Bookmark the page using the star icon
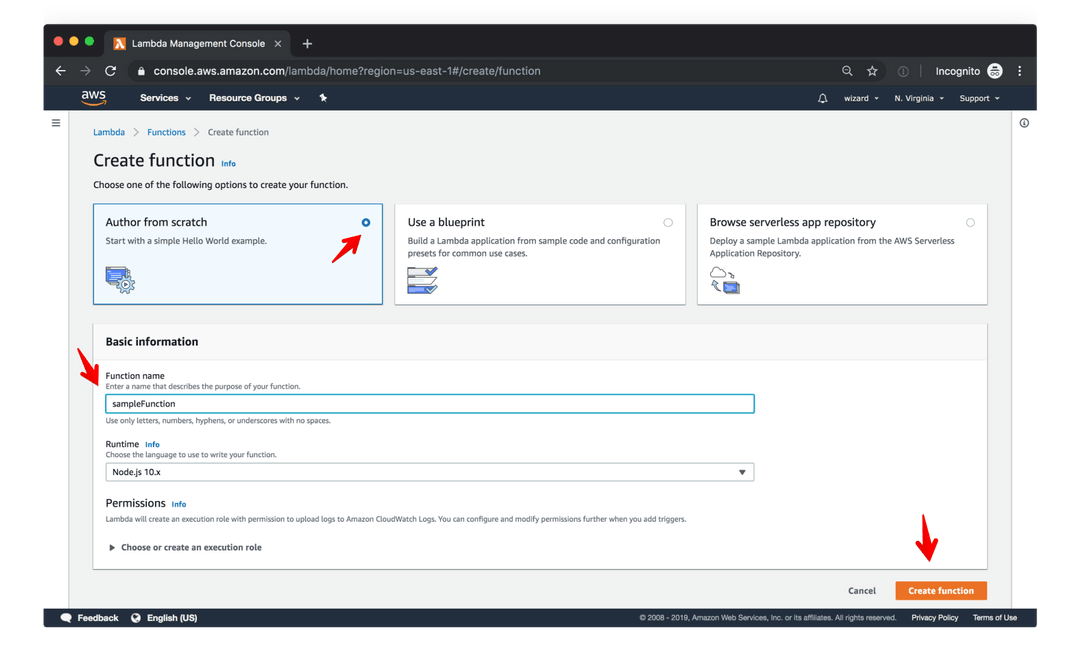Screen dimensions: 1080x670 pyautogui.click(x=871, y=71)
